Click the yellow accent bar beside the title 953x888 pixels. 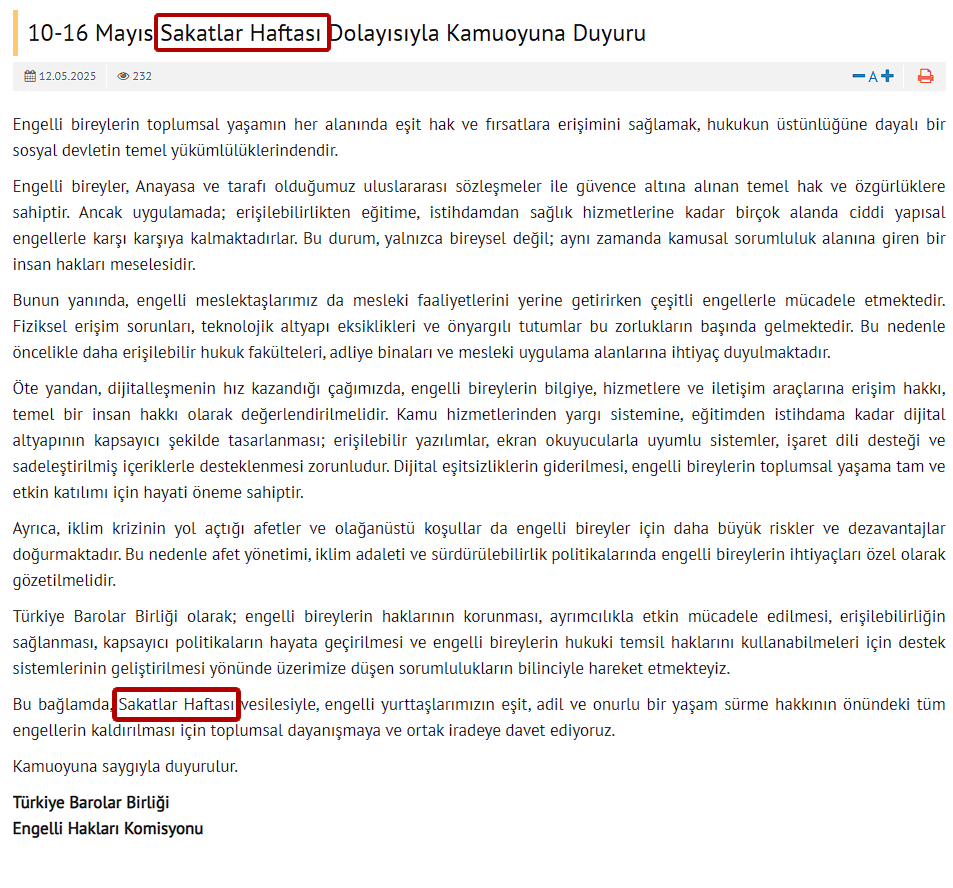[x=13, y=31]
